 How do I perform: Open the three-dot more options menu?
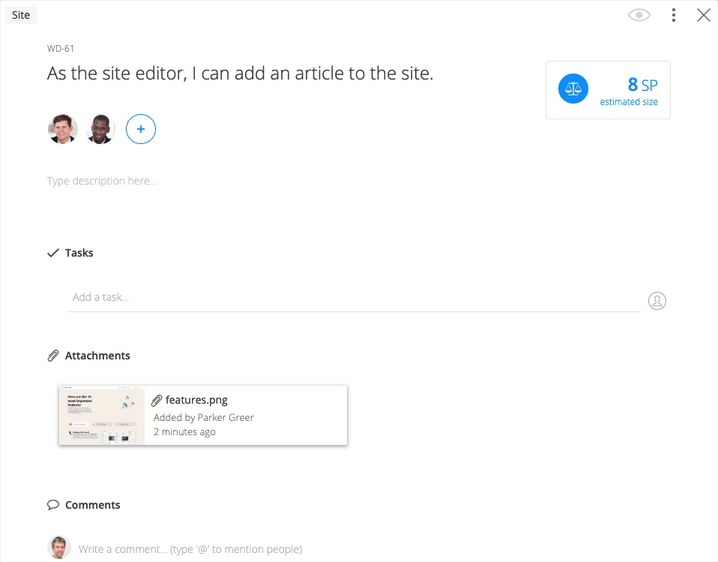[x=674, y=15]
